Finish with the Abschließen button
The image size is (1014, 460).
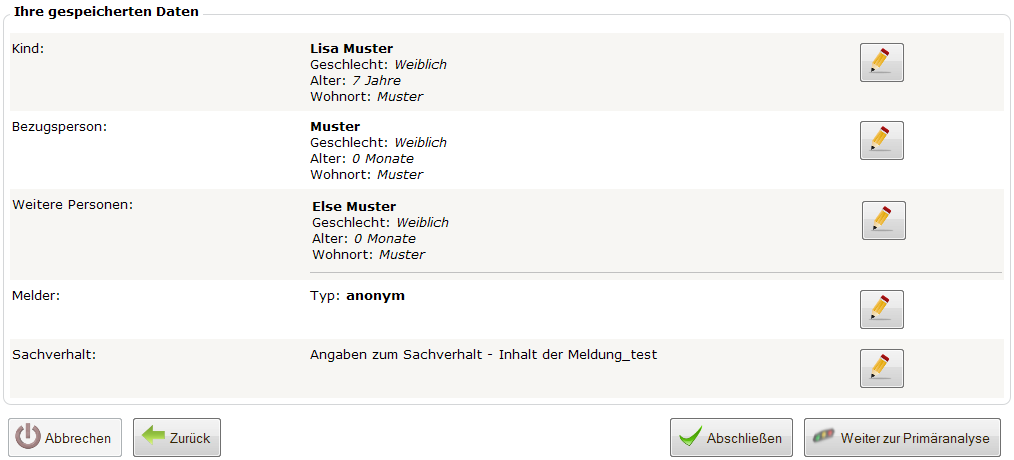(731, 438)
